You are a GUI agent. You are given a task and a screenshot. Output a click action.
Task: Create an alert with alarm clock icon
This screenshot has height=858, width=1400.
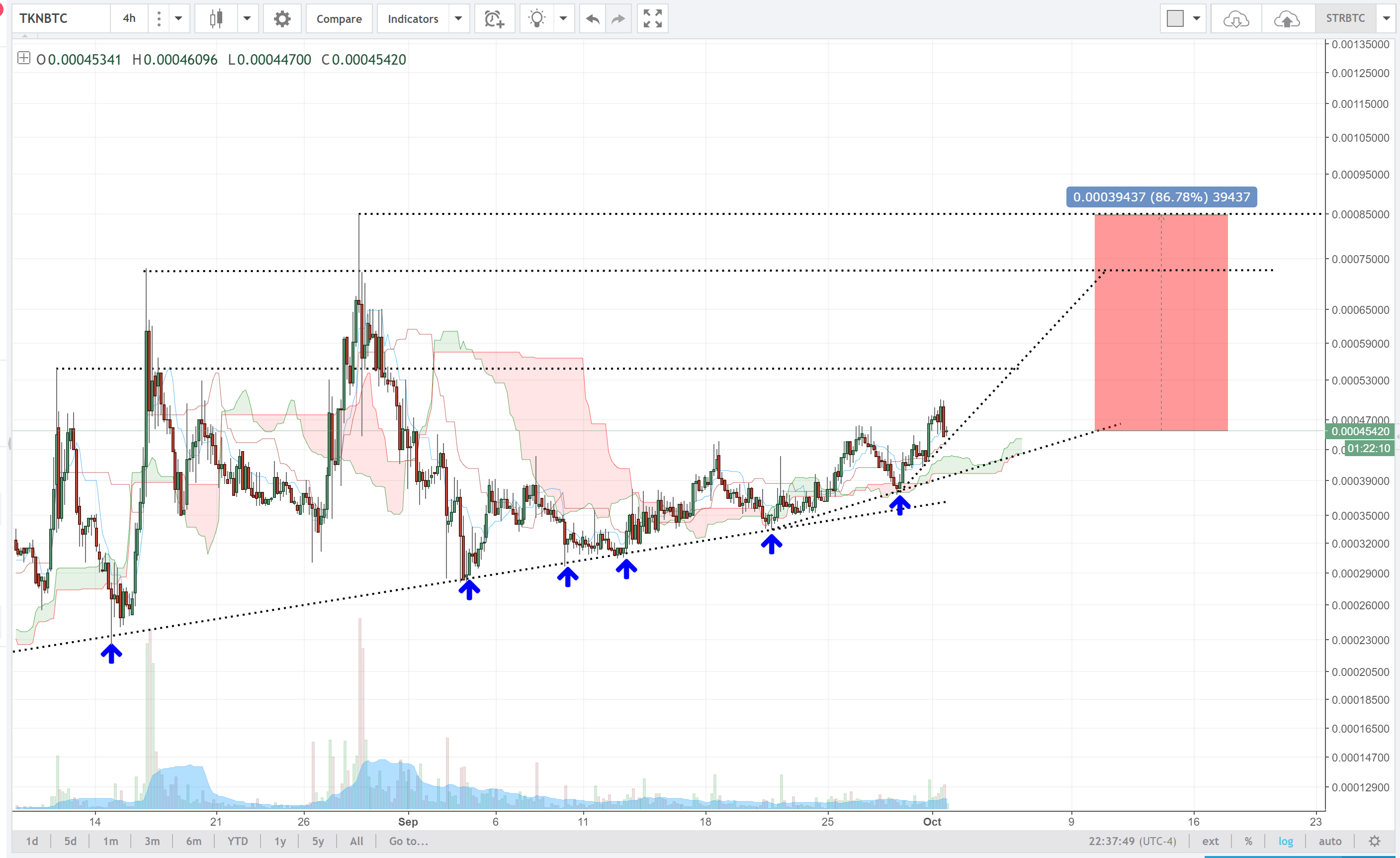tap(494, 18)
